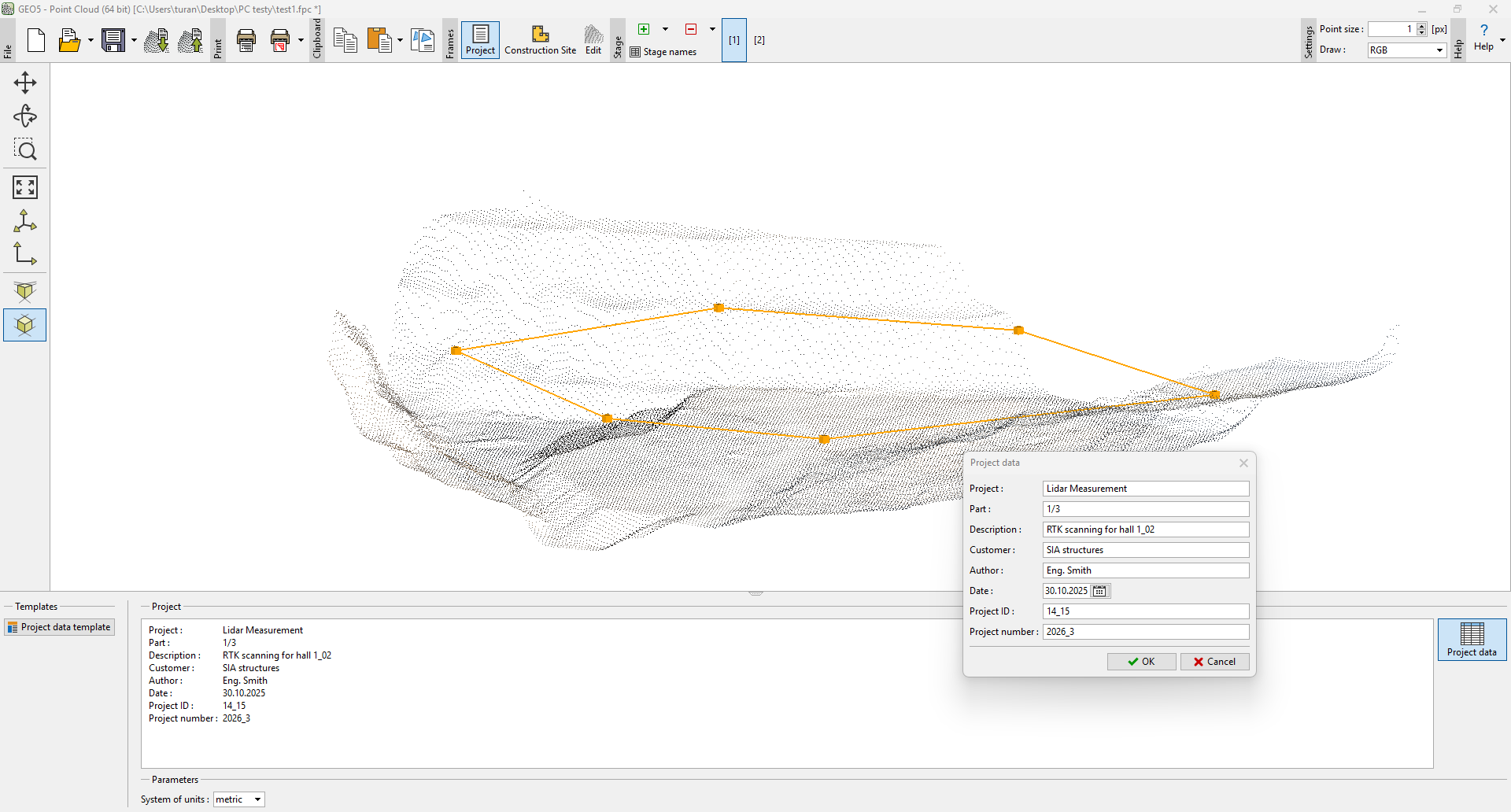This screenshot has height=812, width=1511.
Task: Click the green add stage icon
Action: pyautogui.click(x=644, y=29)
